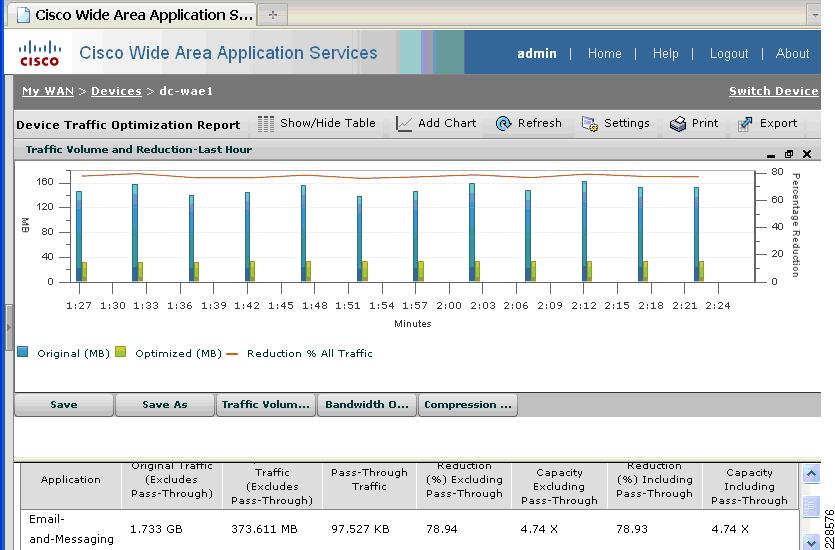Open Settings via its toolbar icon
This screenshot has width=835, height=550.
coord(590,124)
